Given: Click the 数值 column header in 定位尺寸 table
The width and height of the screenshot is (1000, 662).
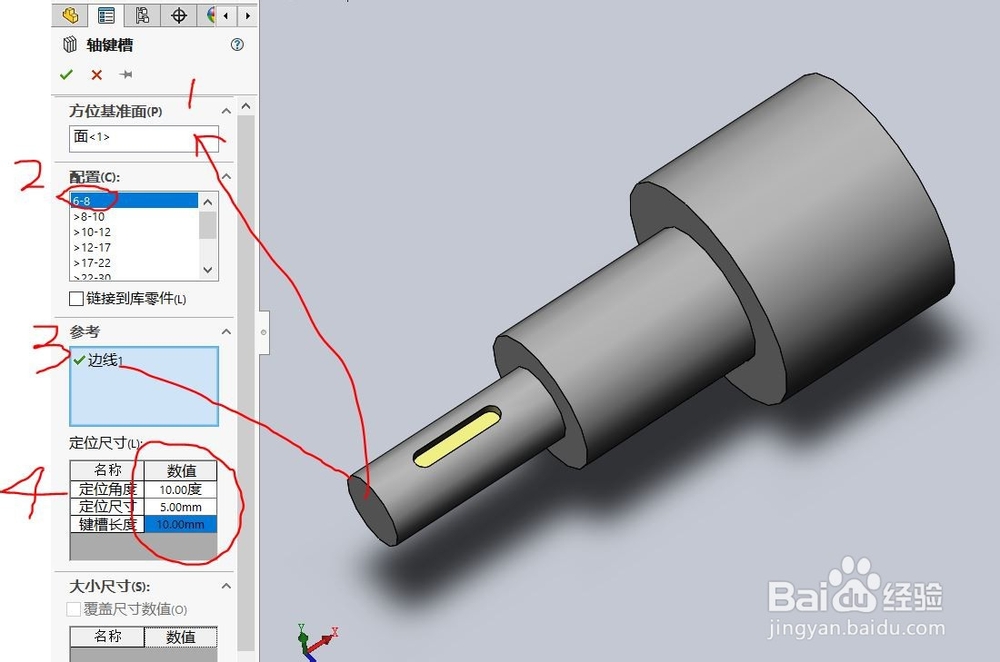Looking at the screenshot, I should [181, 471].
